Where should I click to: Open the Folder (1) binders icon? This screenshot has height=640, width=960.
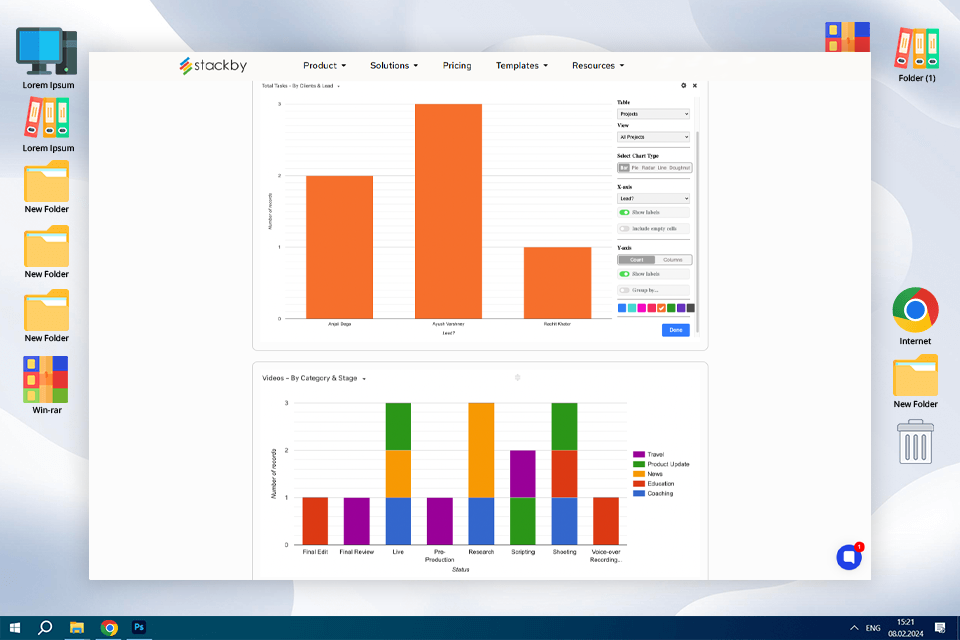[917, 55]
